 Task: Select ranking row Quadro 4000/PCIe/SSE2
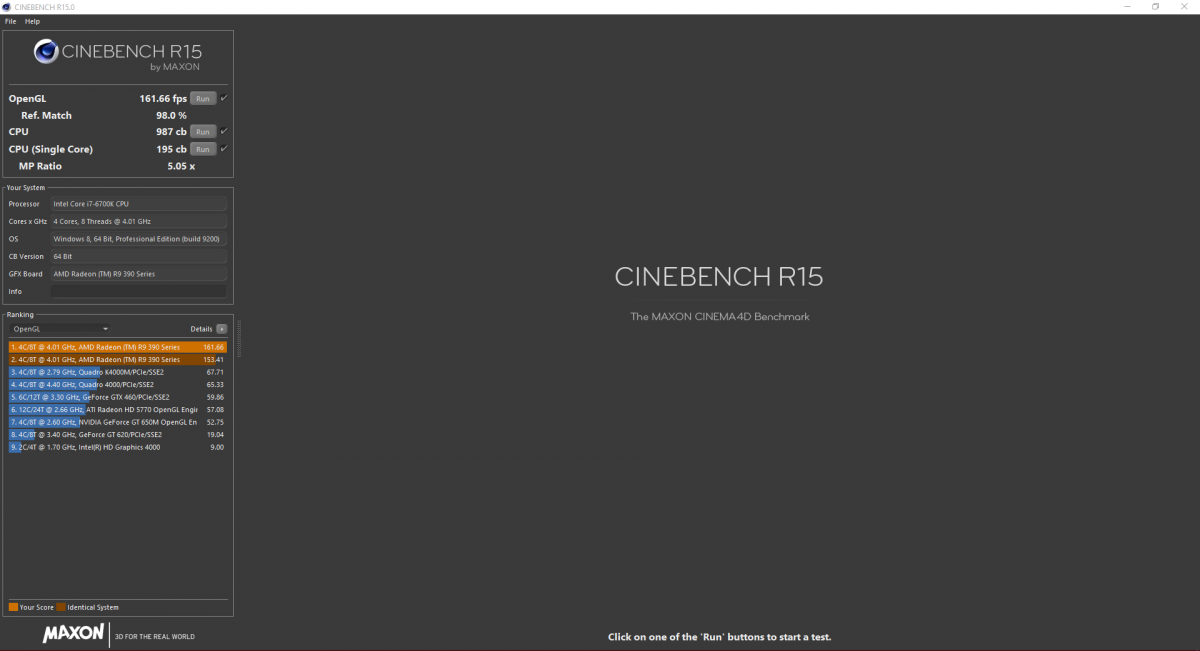pyautogui.click(x=118, y=384)
